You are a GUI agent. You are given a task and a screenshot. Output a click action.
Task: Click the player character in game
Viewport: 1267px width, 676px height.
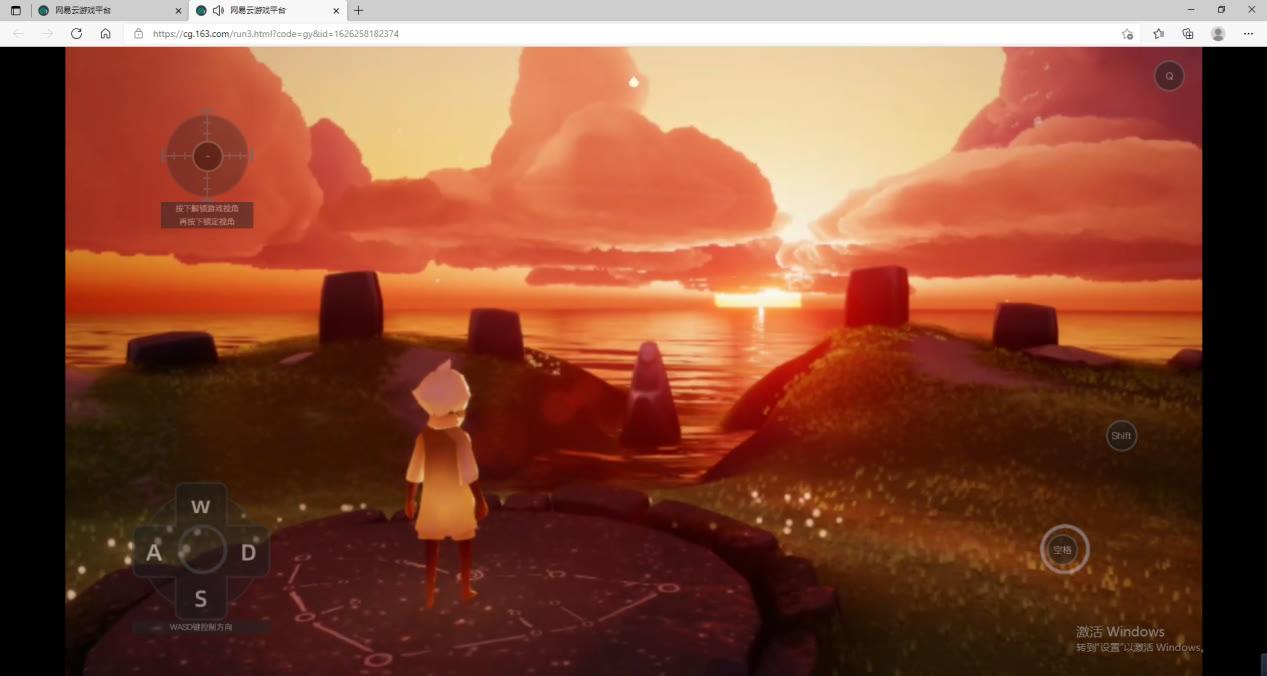(x=446, y=483)
